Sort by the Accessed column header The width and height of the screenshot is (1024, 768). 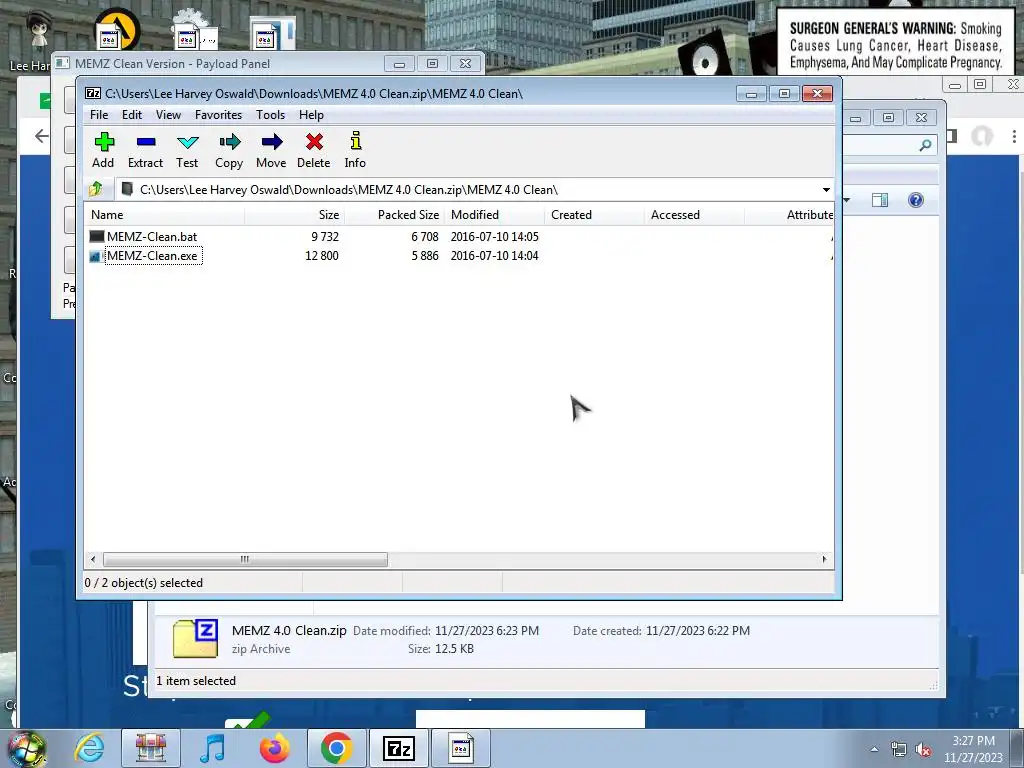click(694, 215)
